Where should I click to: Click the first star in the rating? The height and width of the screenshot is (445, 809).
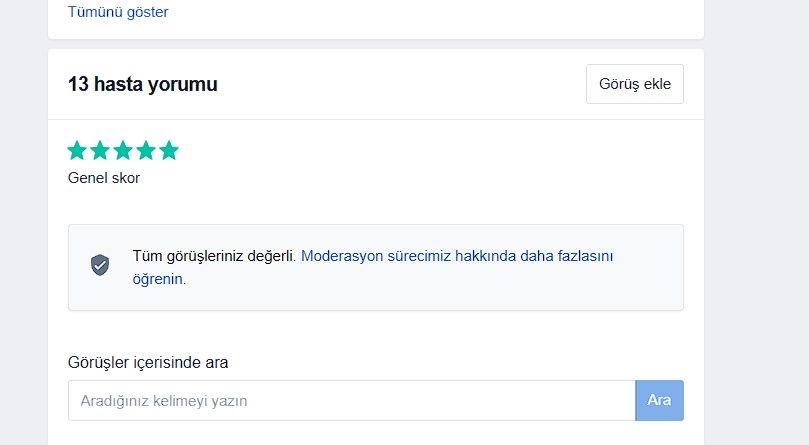[x=77, y=151]
